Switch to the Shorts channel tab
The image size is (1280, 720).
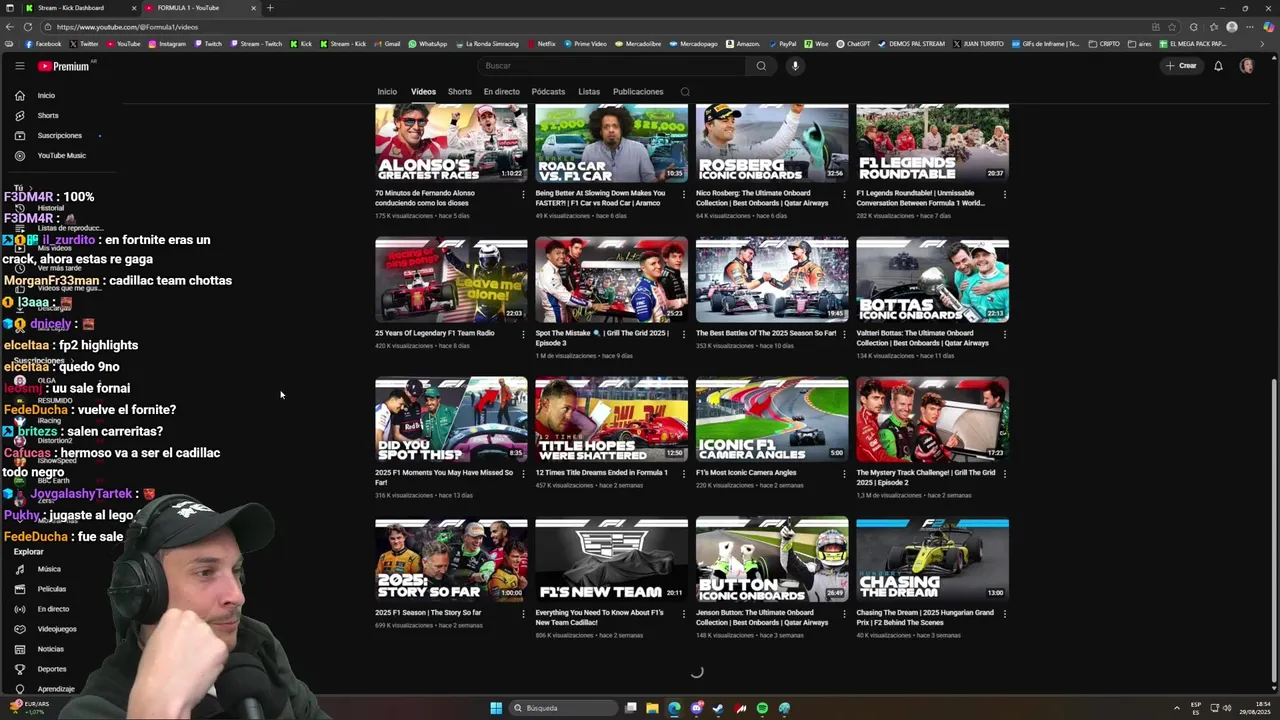(x=460, y=92)
